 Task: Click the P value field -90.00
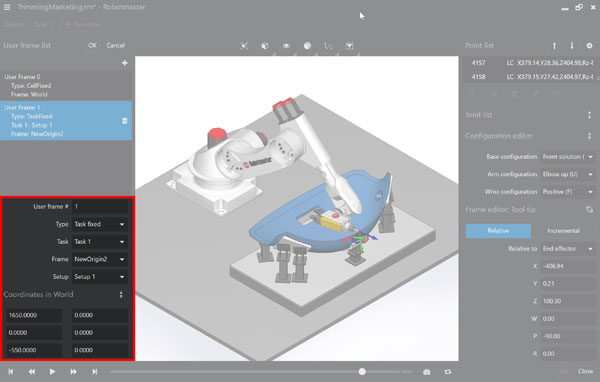coord(567,336)
